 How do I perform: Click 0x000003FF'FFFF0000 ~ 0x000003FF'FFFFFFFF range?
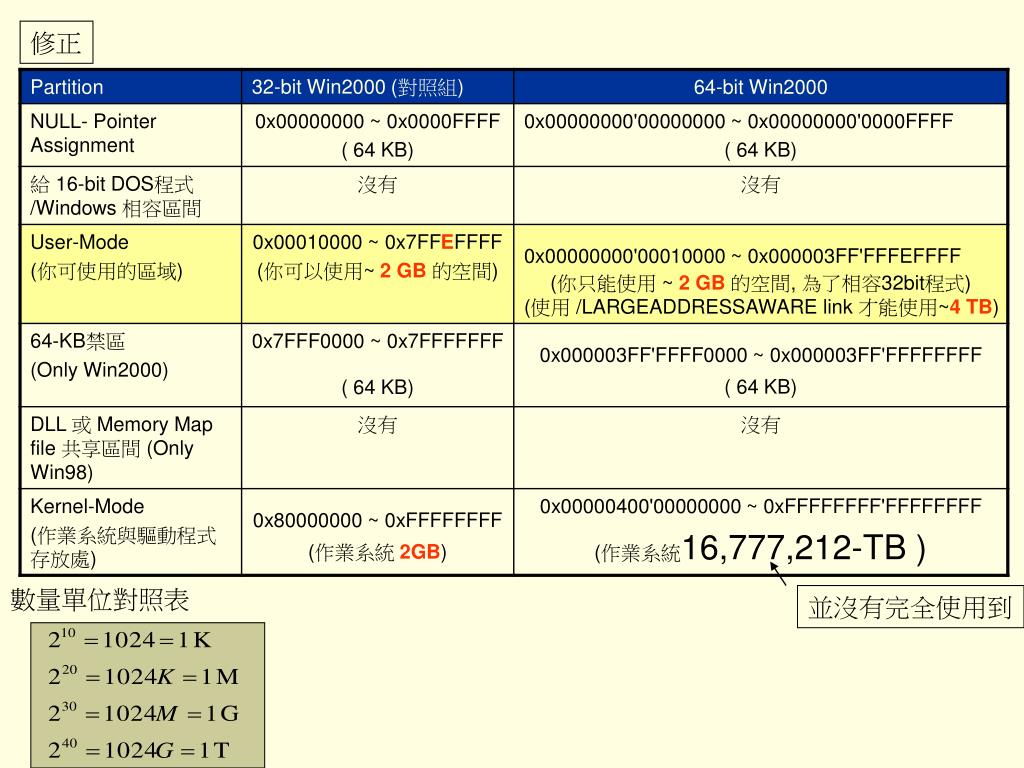(760, 355)
